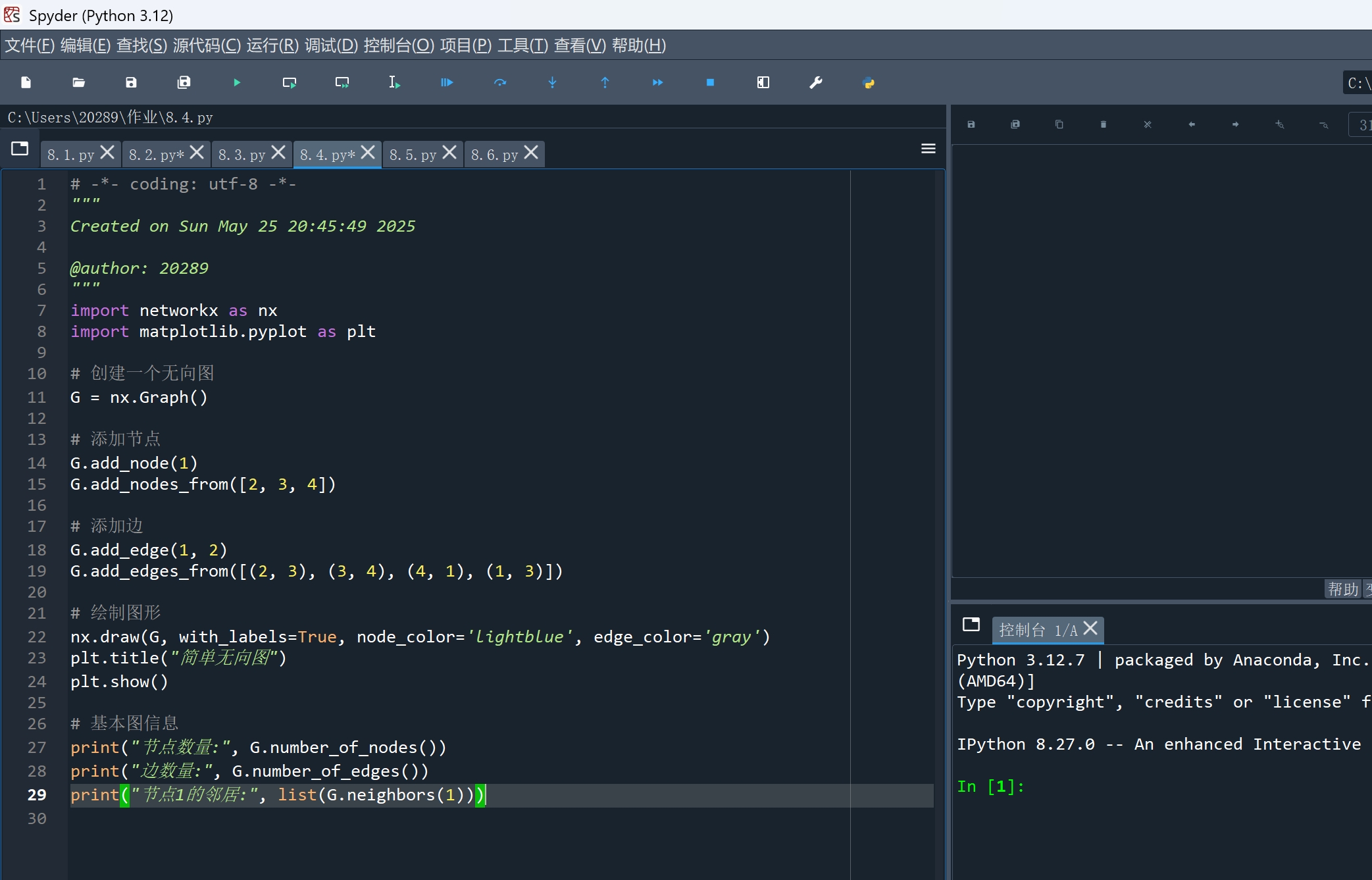
Task: Open a file with the folder icon
Action: pos(79,82)
